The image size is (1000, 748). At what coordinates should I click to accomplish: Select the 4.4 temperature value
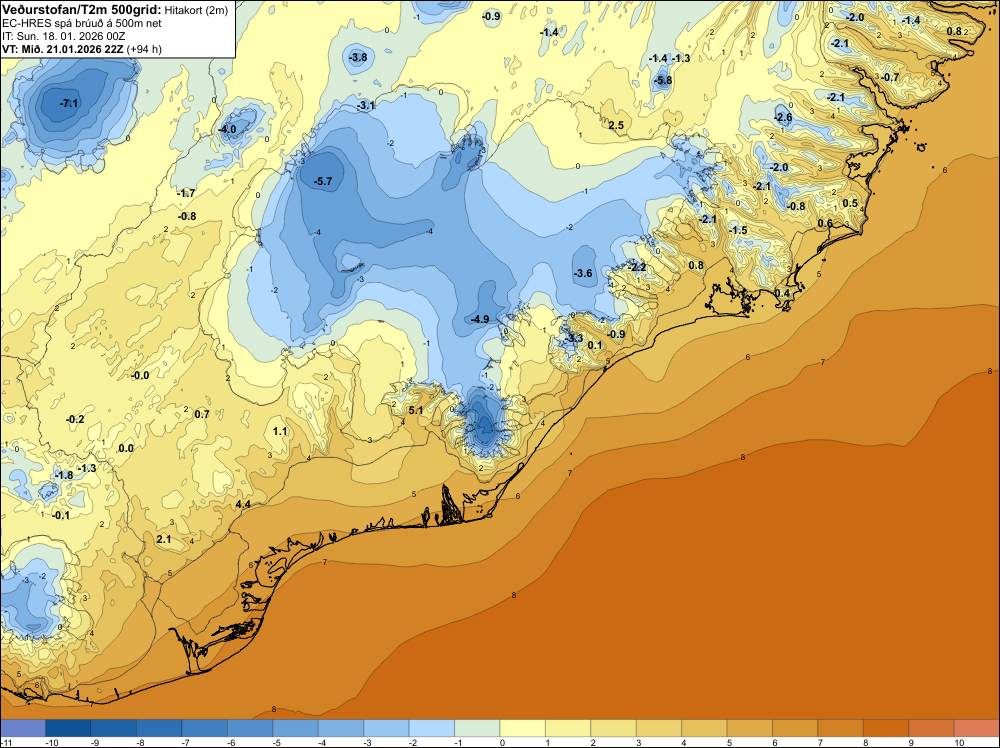point(243,504)
